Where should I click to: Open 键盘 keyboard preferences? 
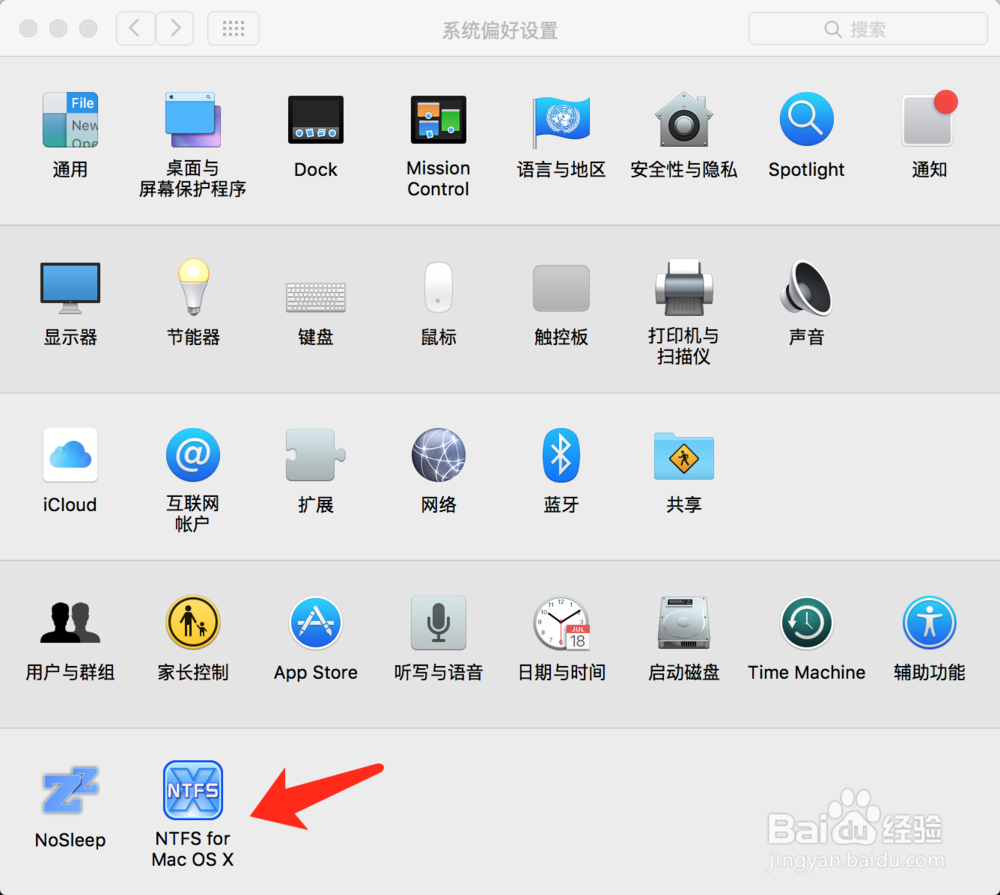coord(316,297)
